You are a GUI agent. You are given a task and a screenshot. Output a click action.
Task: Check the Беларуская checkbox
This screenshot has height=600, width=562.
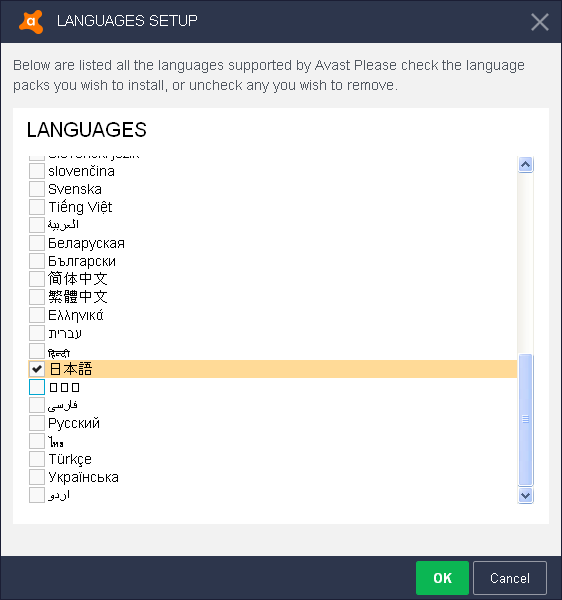[37, 243]
